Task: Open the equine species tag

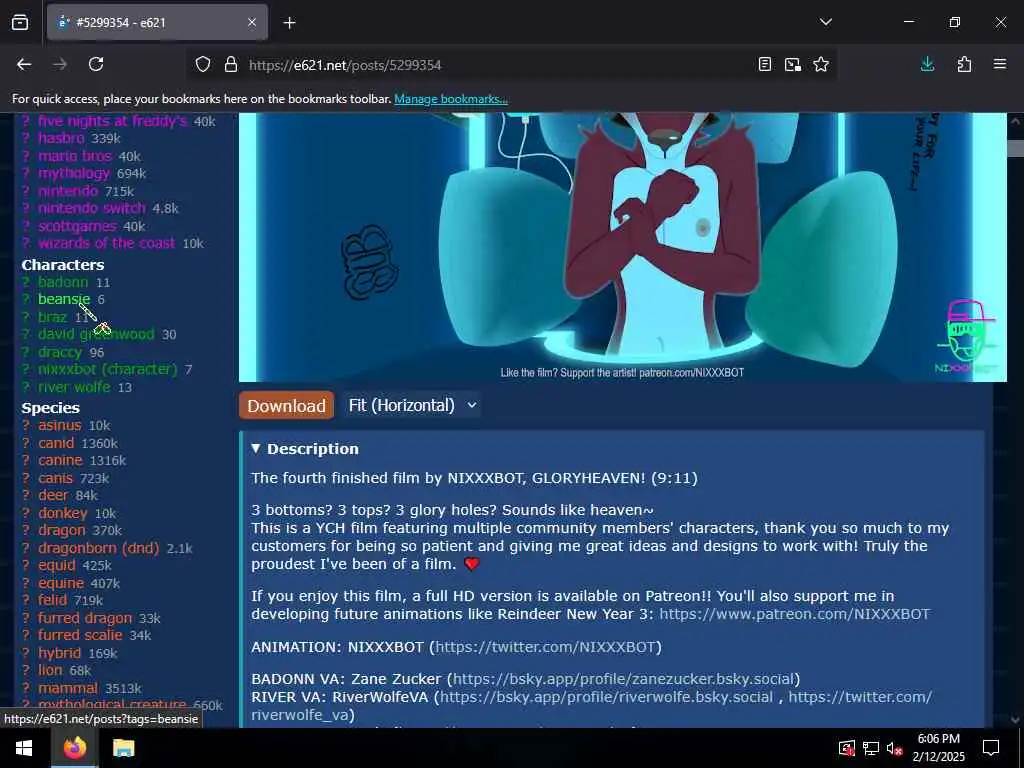Action: [61, 583]
